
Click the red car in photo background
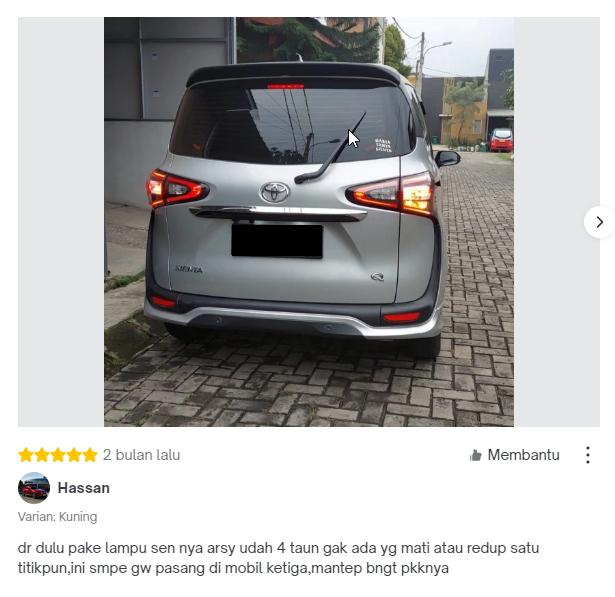[x=500, y=140]
